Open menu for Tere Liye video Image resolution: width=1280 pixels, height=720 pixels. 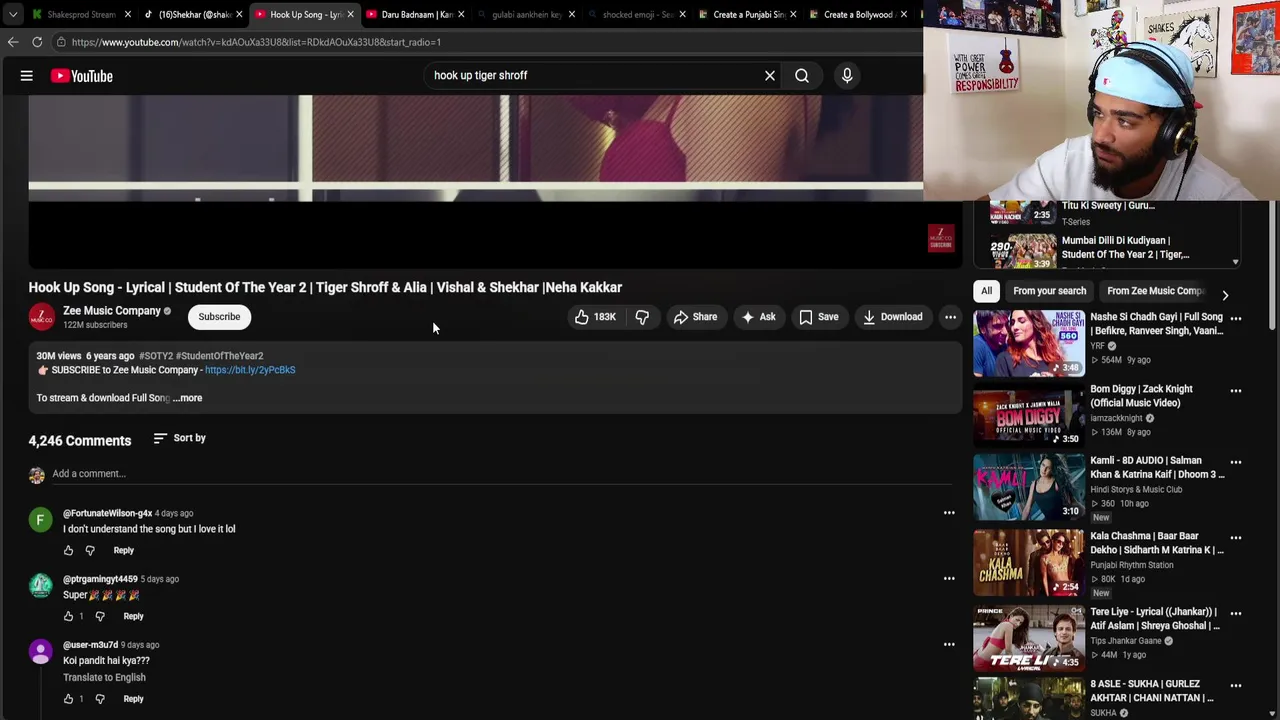click(1236, 613)
